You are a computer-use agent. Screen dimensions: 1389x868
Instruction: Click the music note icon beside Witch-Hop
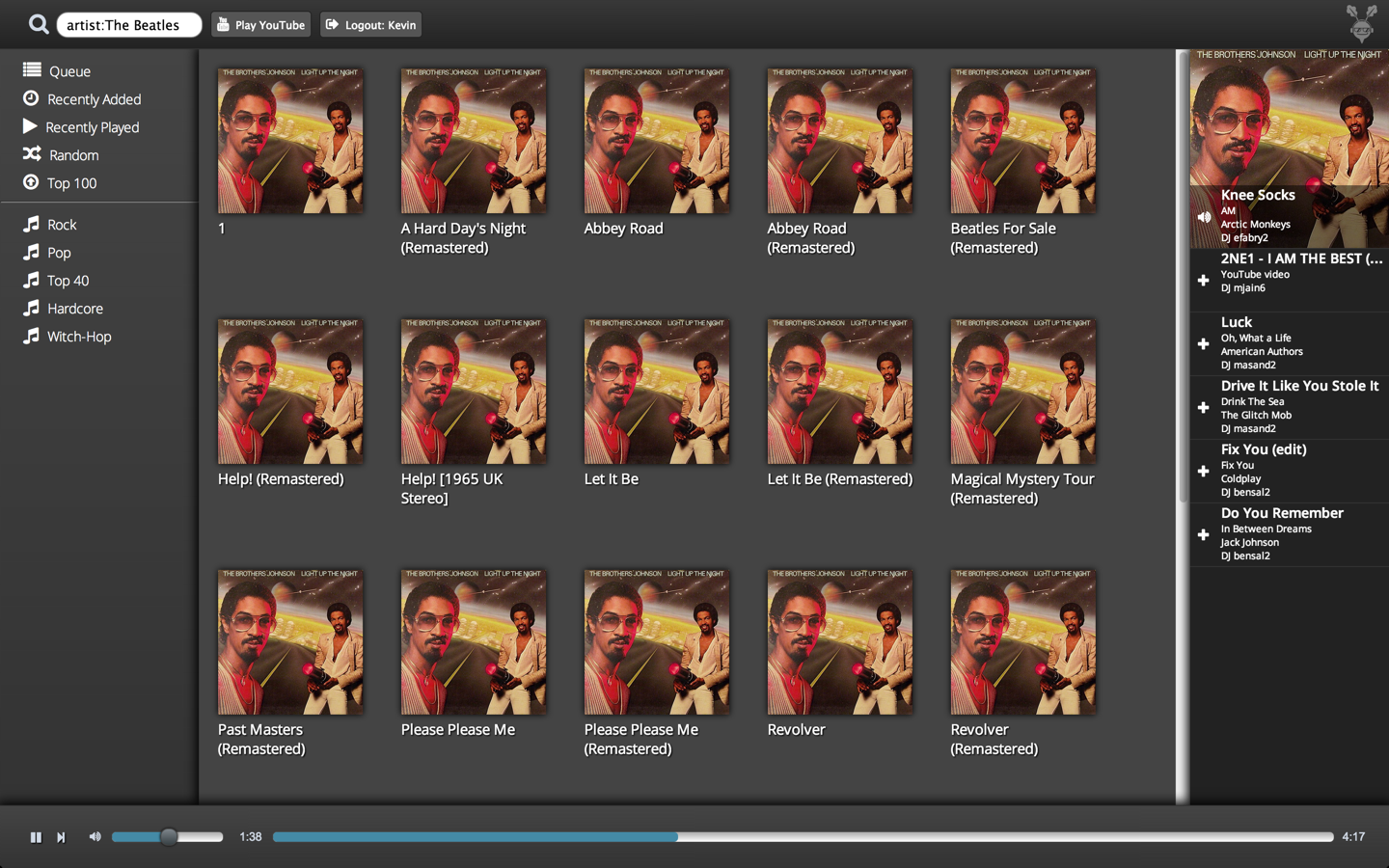tap(31, 335)
